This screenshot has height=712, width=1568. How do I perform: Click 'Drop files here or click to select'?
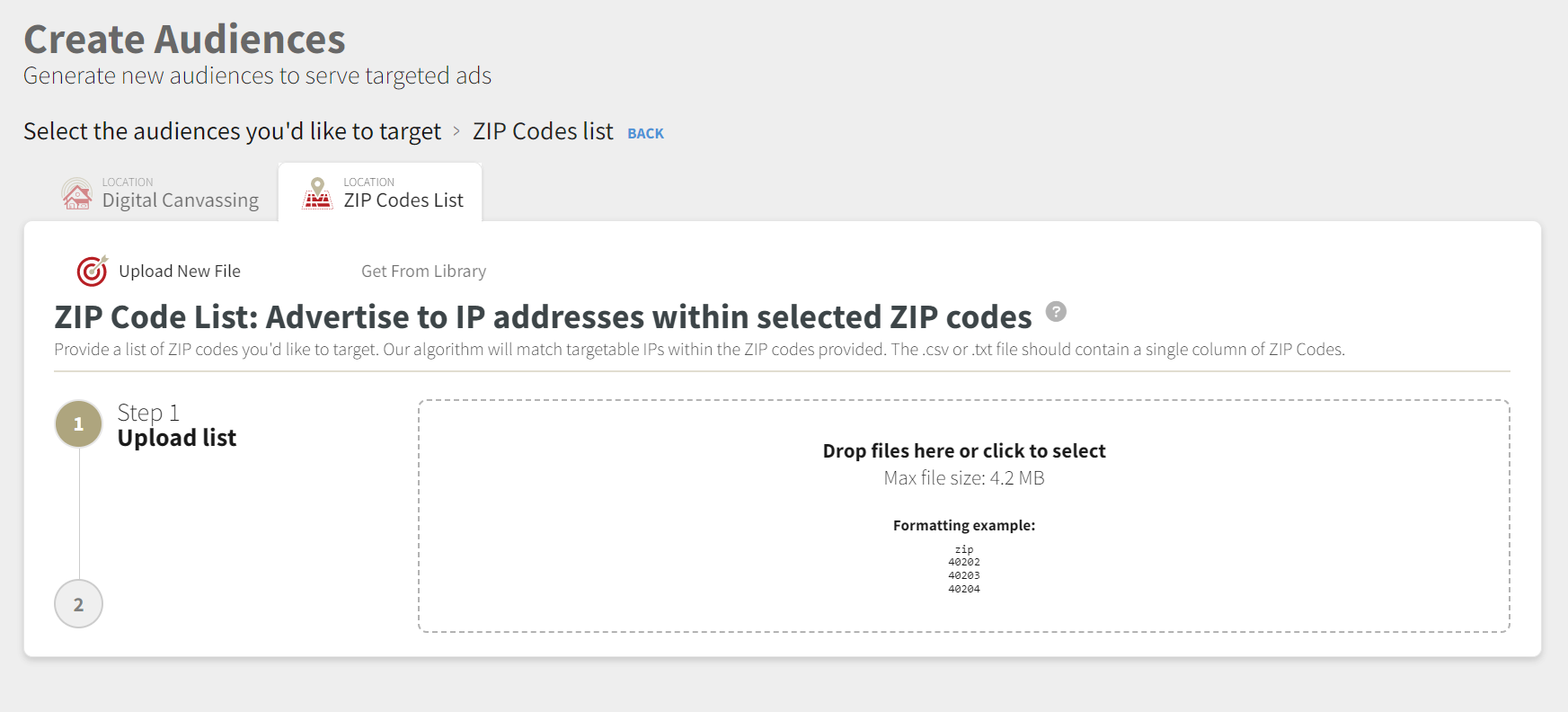point(963,450)
